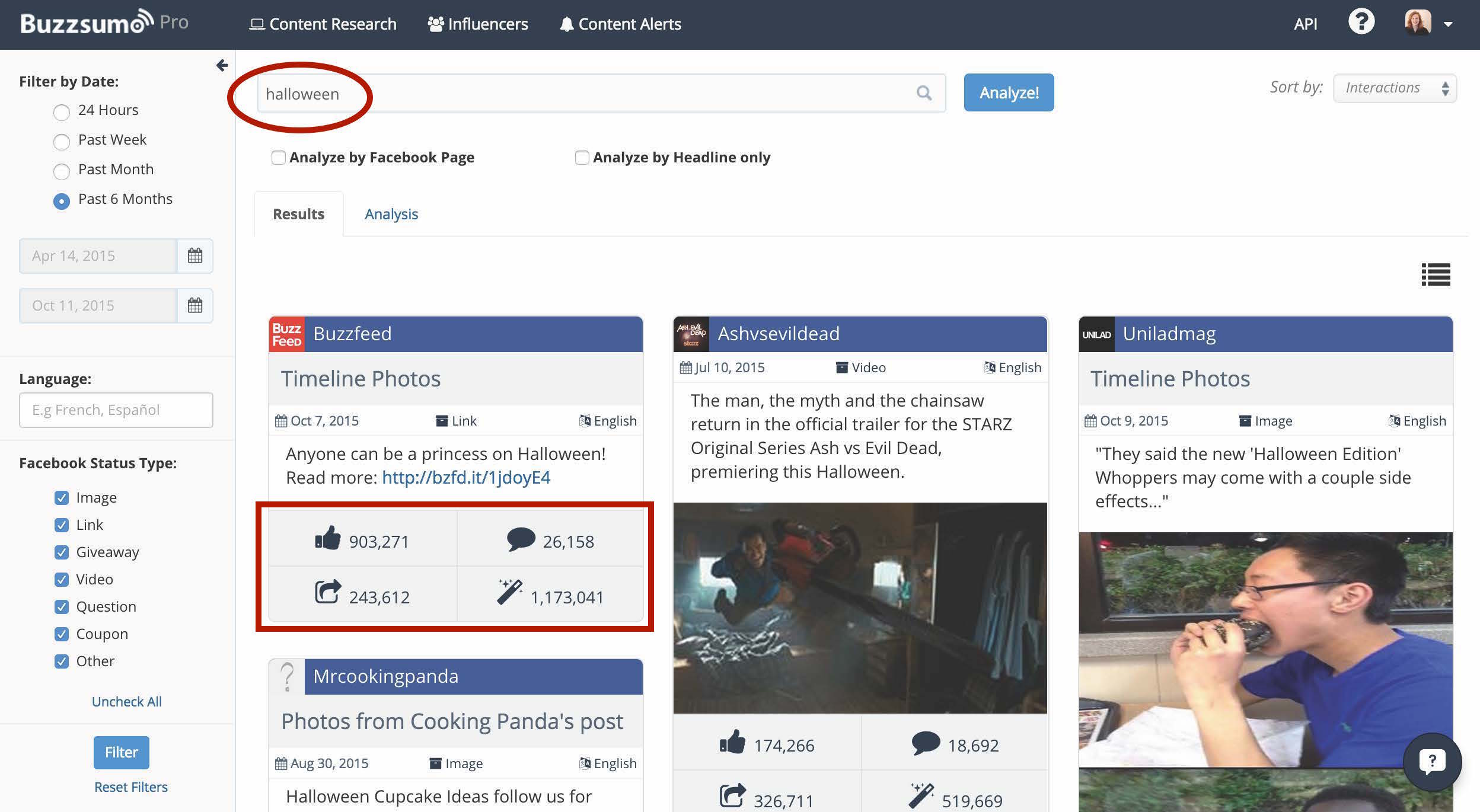Image resolution: width=1480 pixels, height=812 pixels.
Task: Click the Buzzfeed page logo
Action: (x=287, y=334)
